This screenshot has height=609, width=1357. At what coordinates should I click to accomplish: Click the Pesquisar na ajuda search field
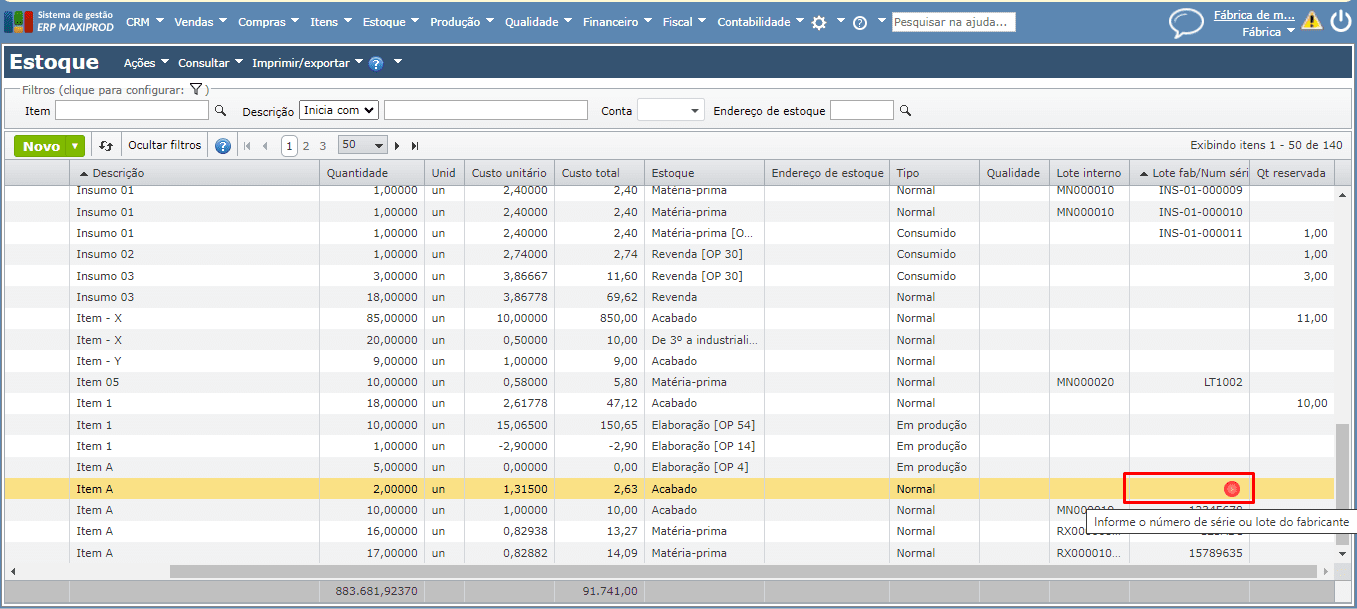[953, 22]
